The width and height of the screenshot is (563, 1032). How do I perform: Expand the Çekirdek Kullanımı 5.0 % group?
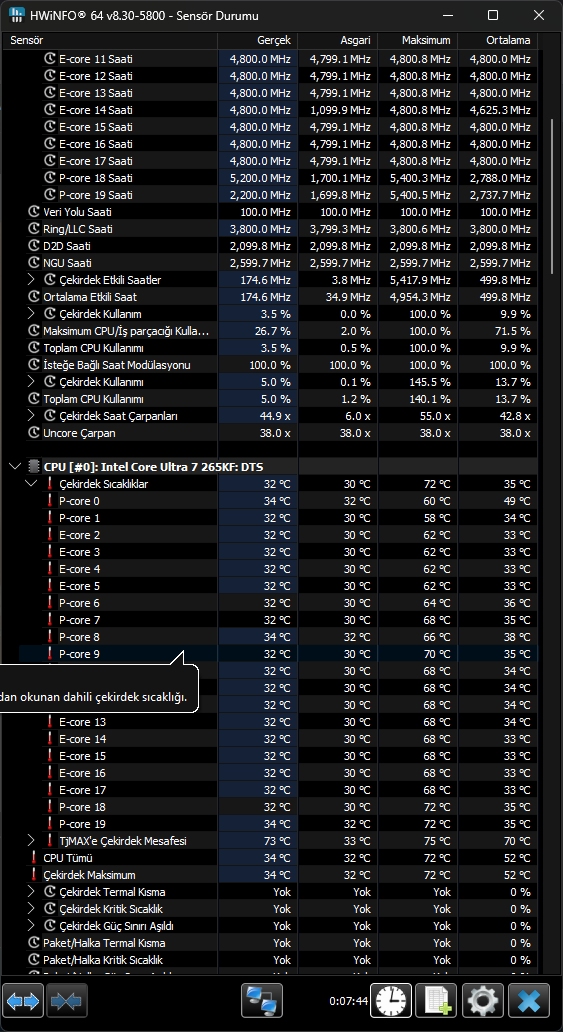click(31, 382)
